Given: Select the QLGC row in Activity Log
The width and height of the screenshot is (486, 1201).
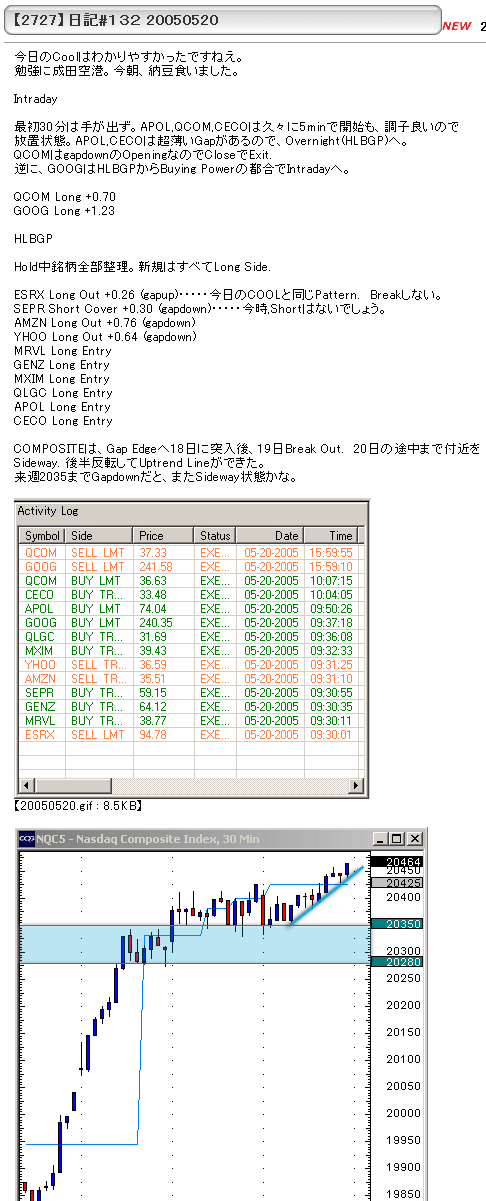Looking at the screenshot, I should [x=193, y=636].
